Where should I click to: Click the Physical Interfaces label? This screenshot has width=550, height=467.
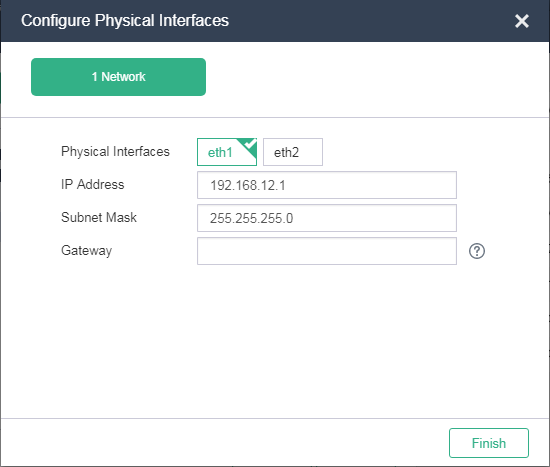pos(115,152)
